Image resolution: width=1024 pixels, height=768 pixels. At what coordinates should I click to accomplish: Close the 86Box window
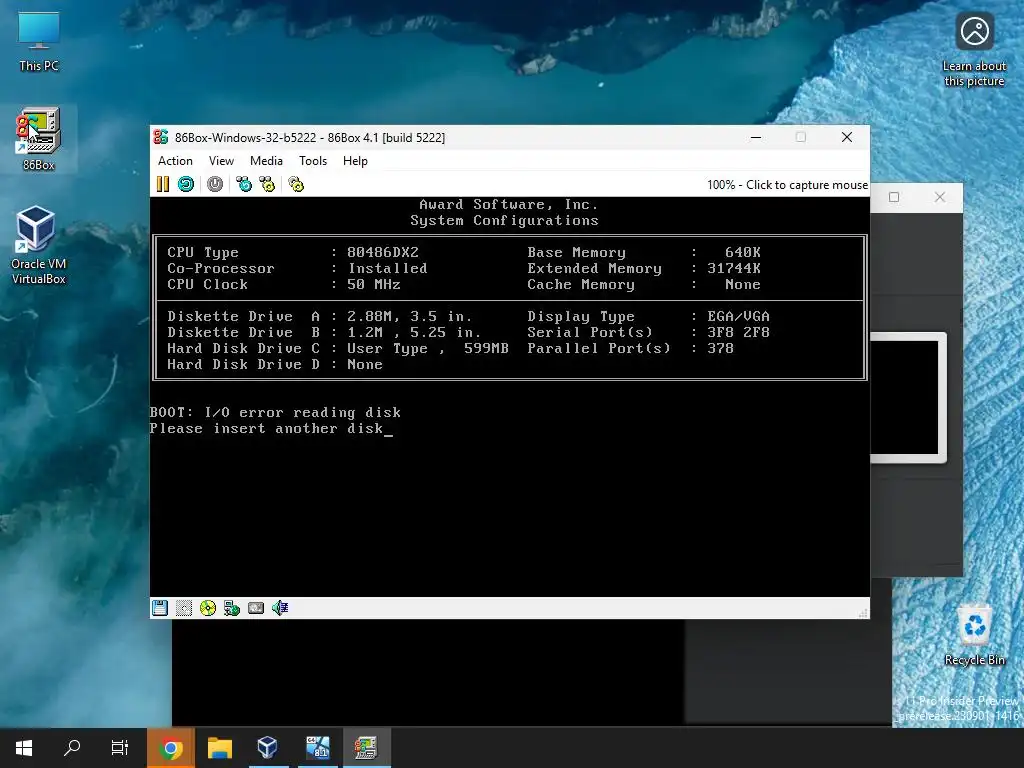pos(847,137)
